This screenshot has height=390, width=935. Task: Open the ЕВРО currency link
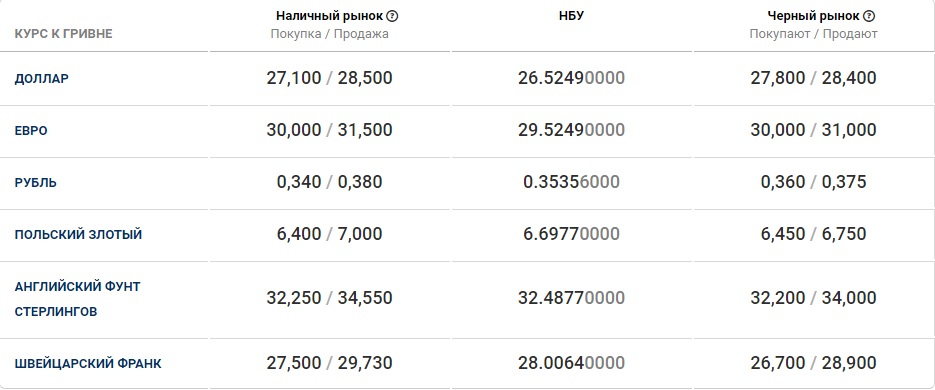tap(31, 130)
